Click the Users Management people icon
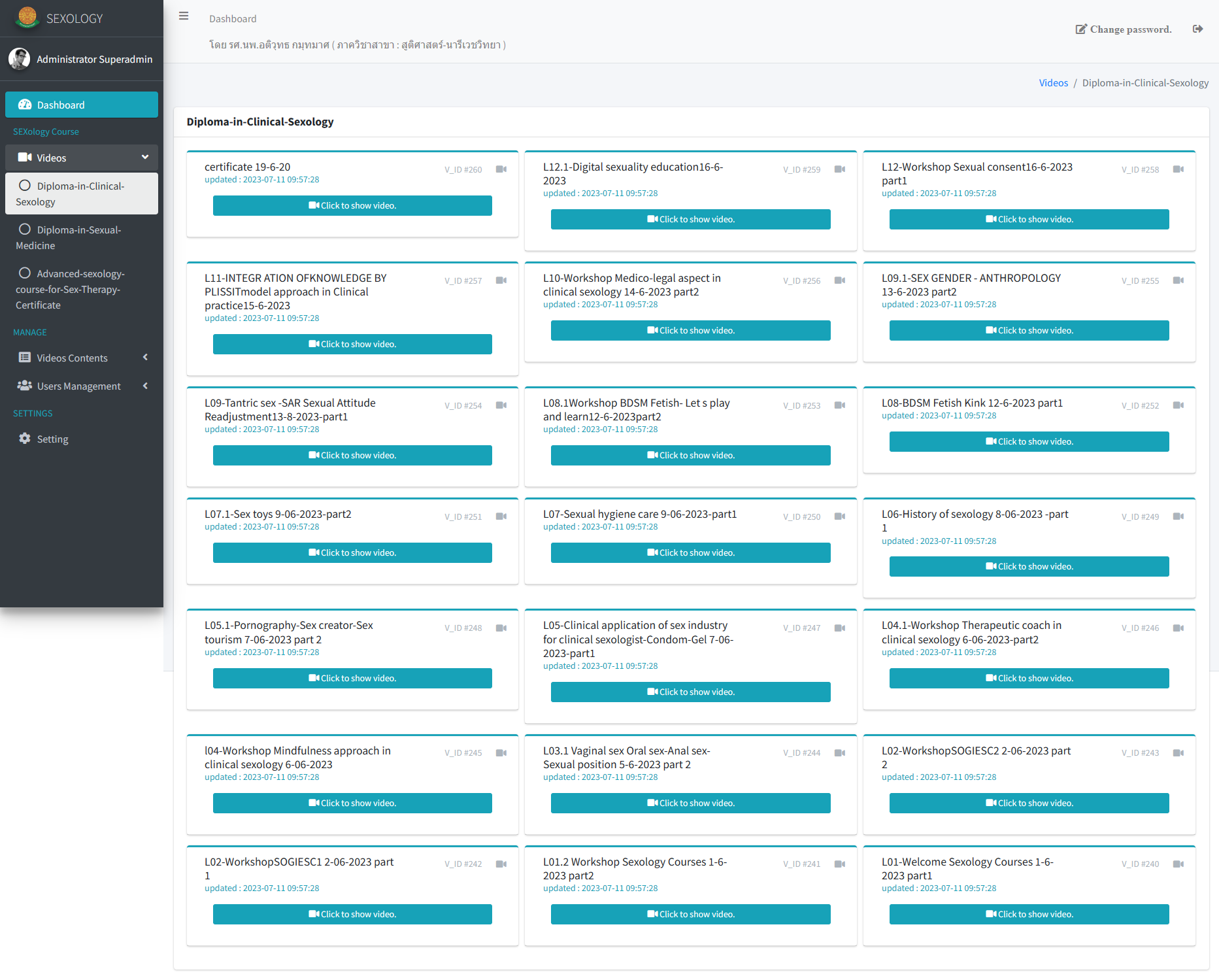 click(x=25, y=386)
